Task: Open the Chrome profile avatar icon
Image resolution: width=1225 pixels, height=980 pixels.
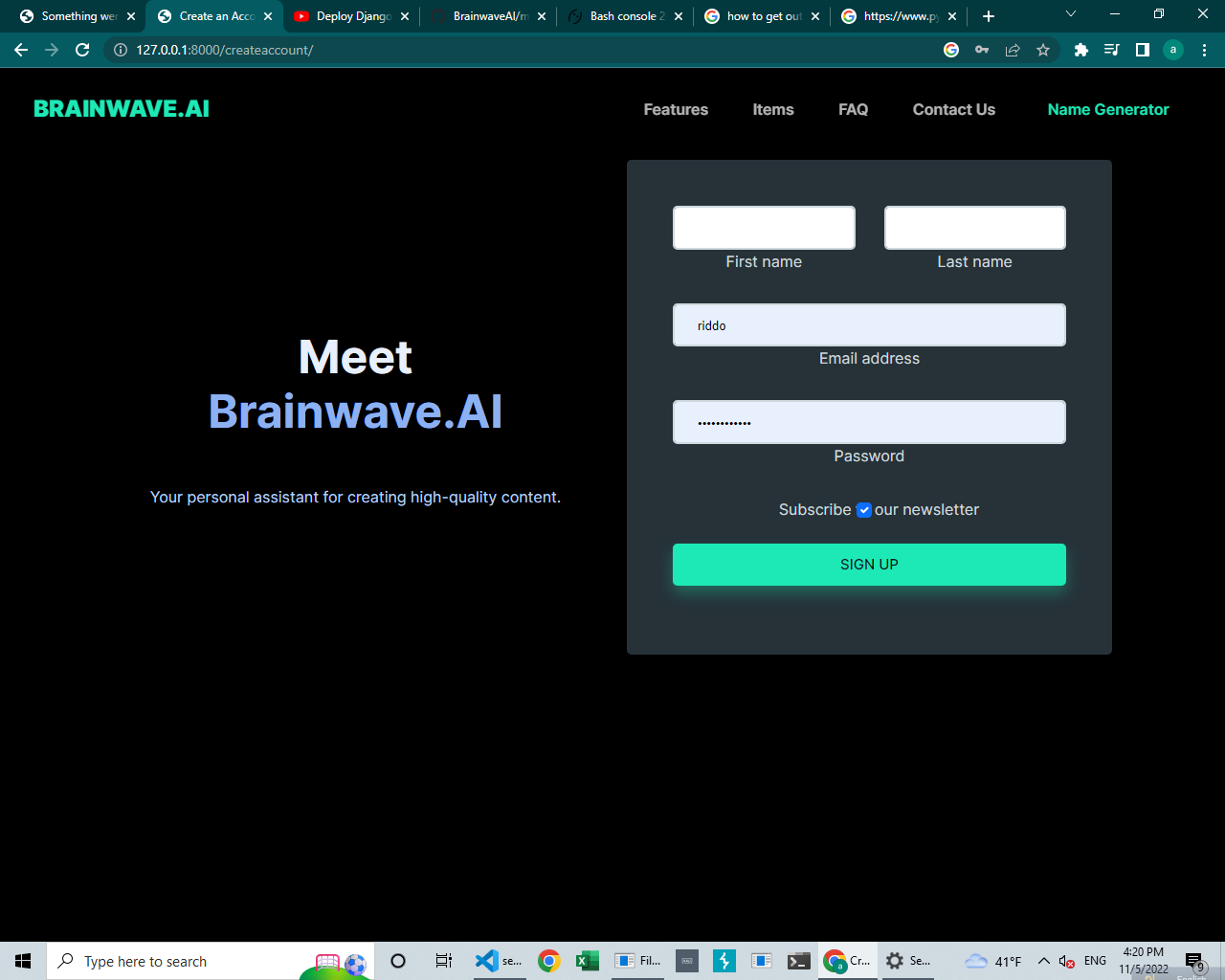Action: [1172, 50]
